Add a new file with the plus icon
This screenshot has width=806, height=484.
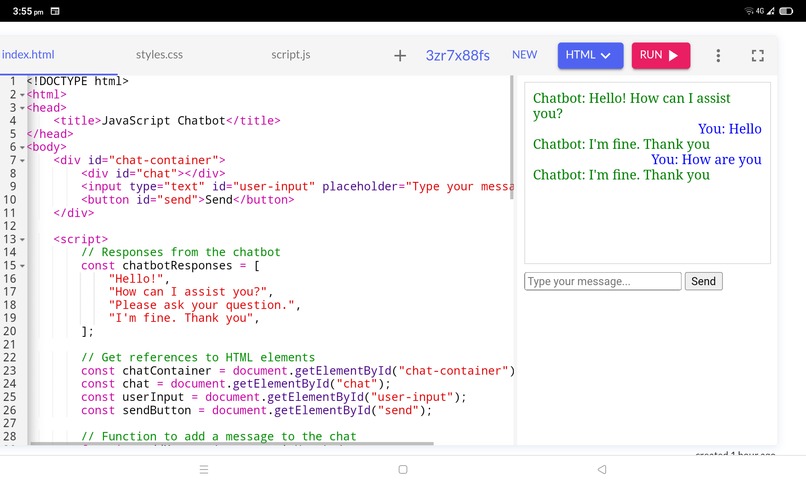400,55
